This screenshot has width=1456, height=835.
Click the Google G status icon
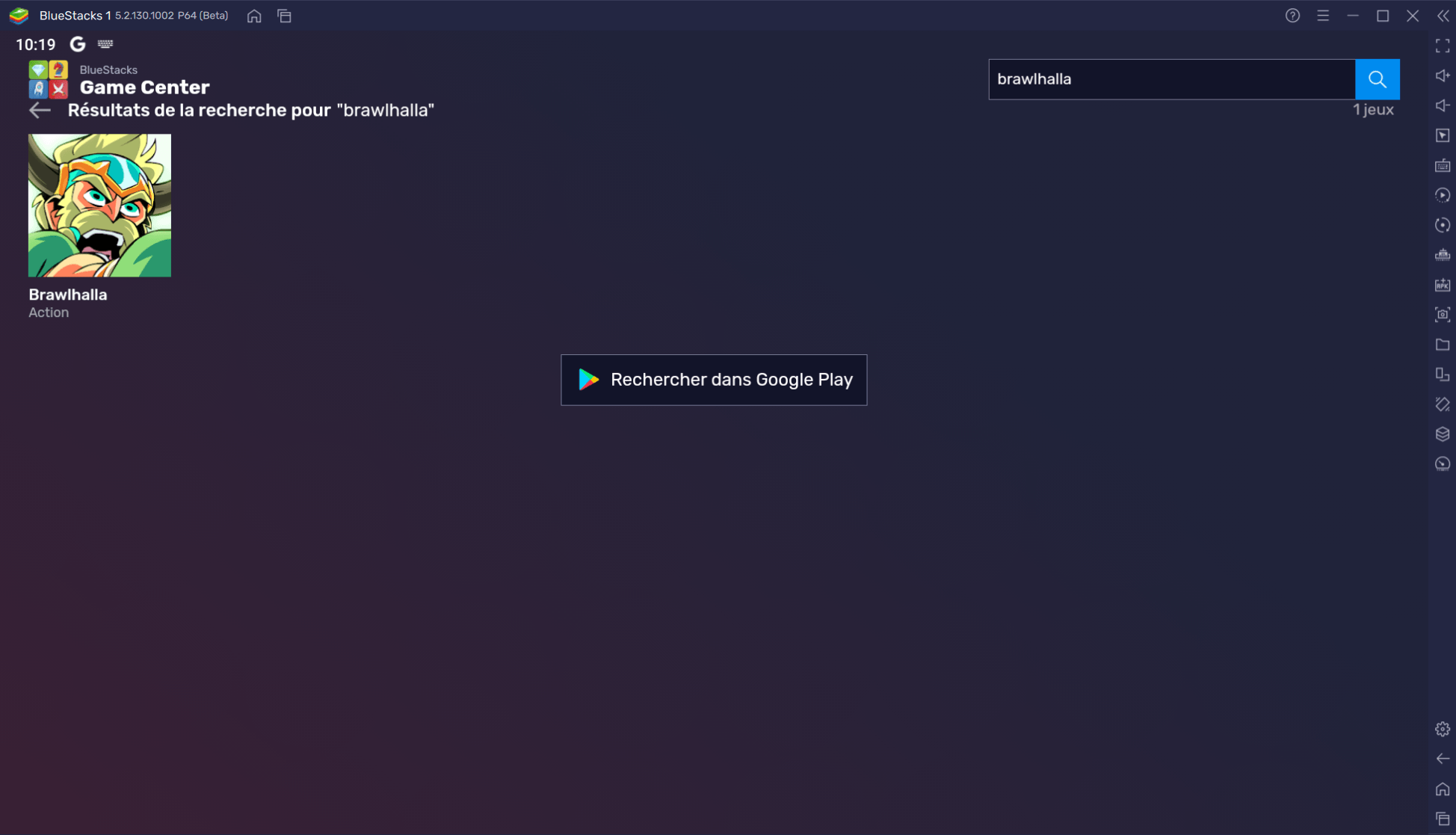[77, 44]
